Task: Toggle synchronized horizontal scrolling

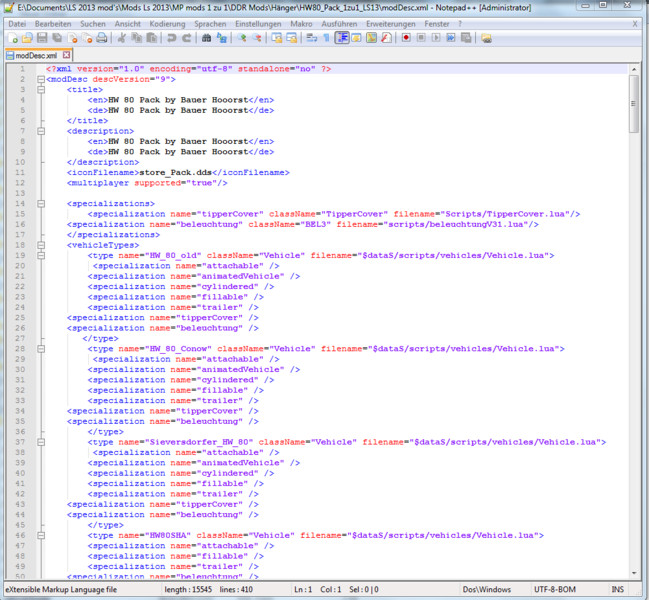Action: (292, 38)
